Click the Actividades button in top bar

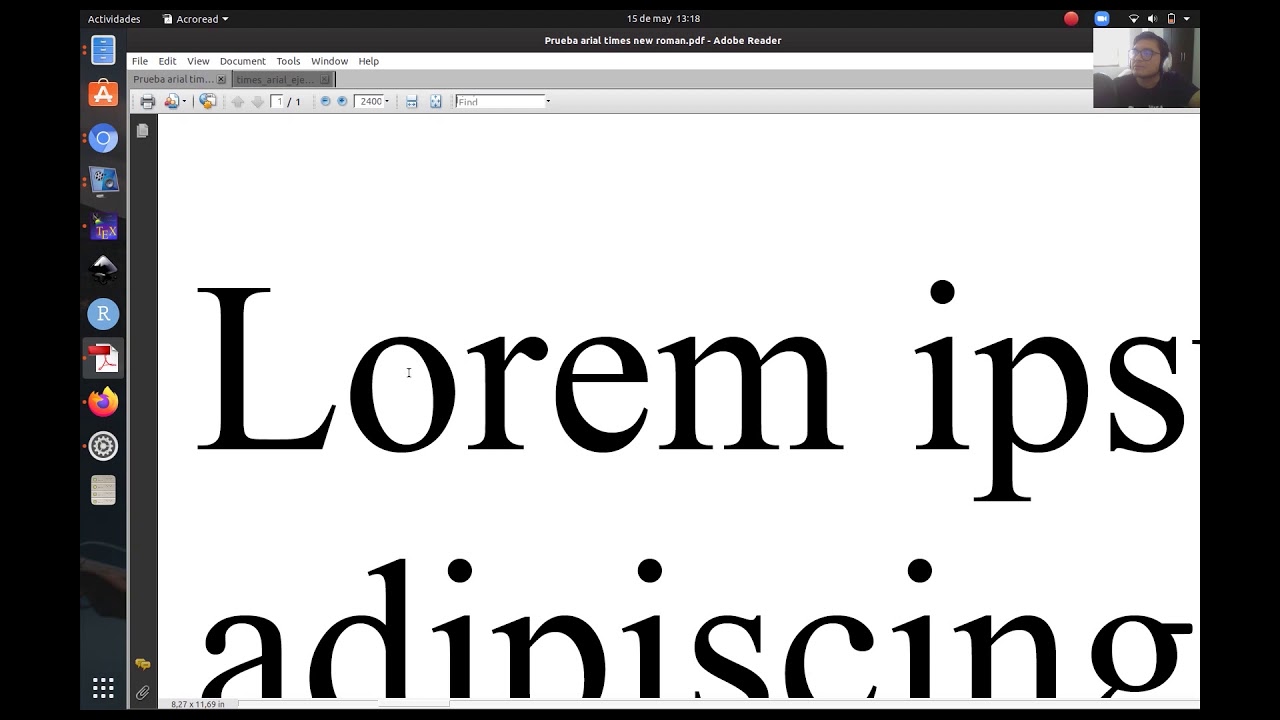tap(114, 19)
